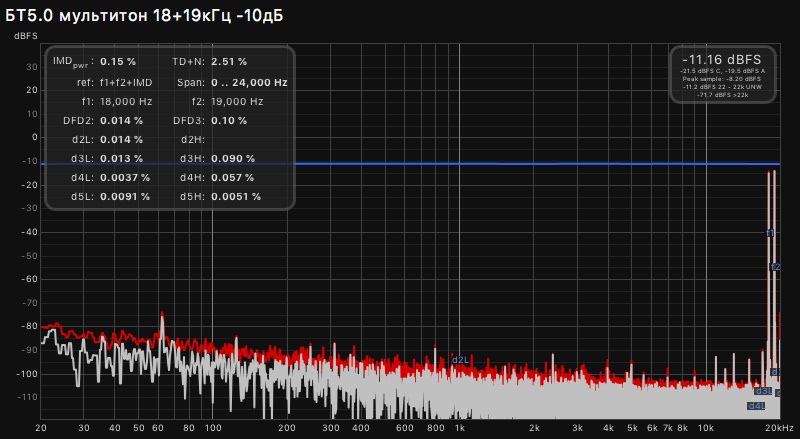Click the d4L value 0.0037 %
The image size is (800, 439).
click(125, 178)
